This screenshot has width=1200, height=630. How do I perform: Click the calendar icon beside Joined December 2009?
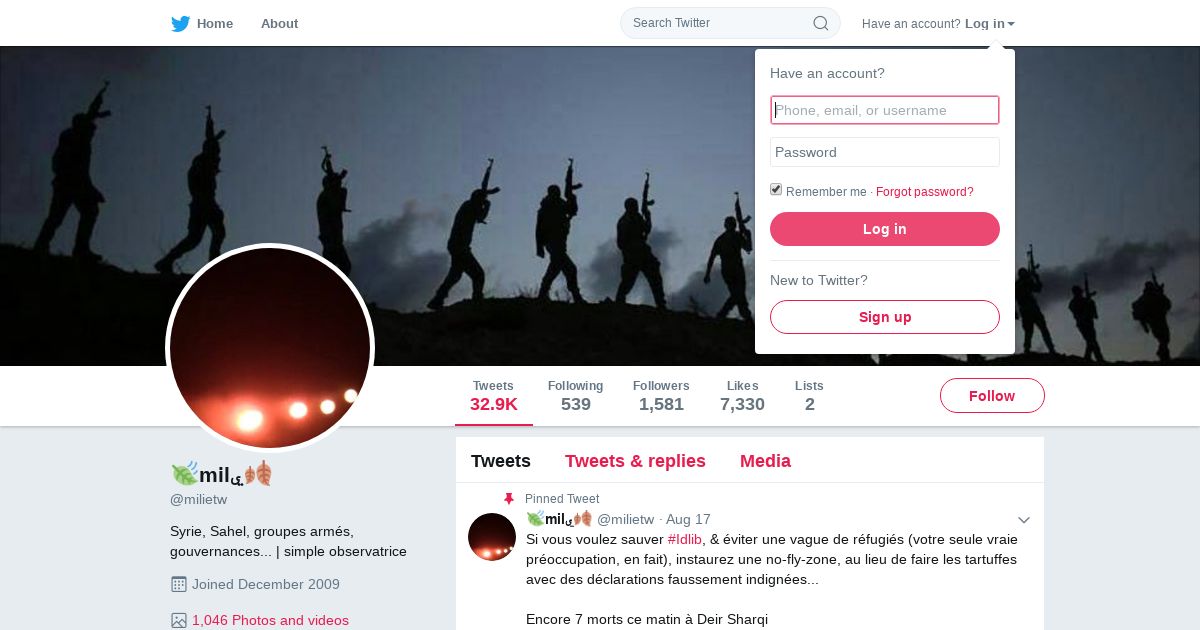point(179,584)
